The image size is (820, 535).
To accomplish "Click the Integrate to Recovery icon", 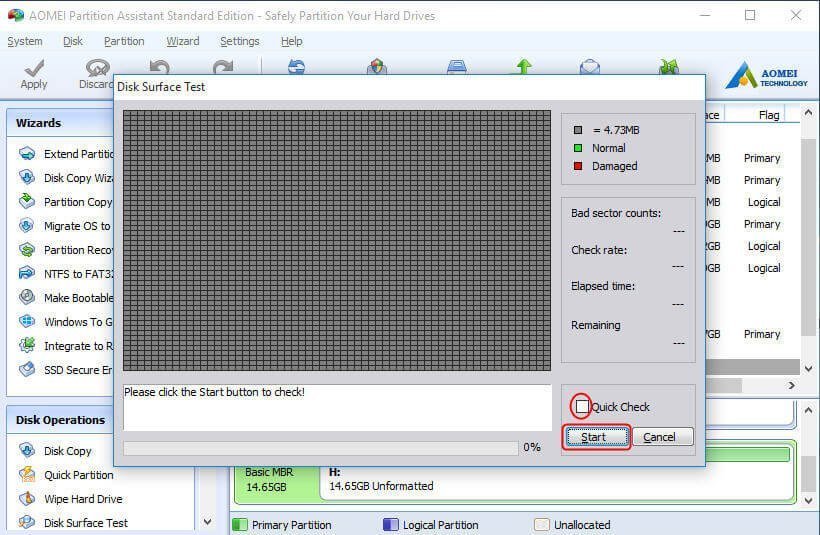I will [x=27, y=345].
